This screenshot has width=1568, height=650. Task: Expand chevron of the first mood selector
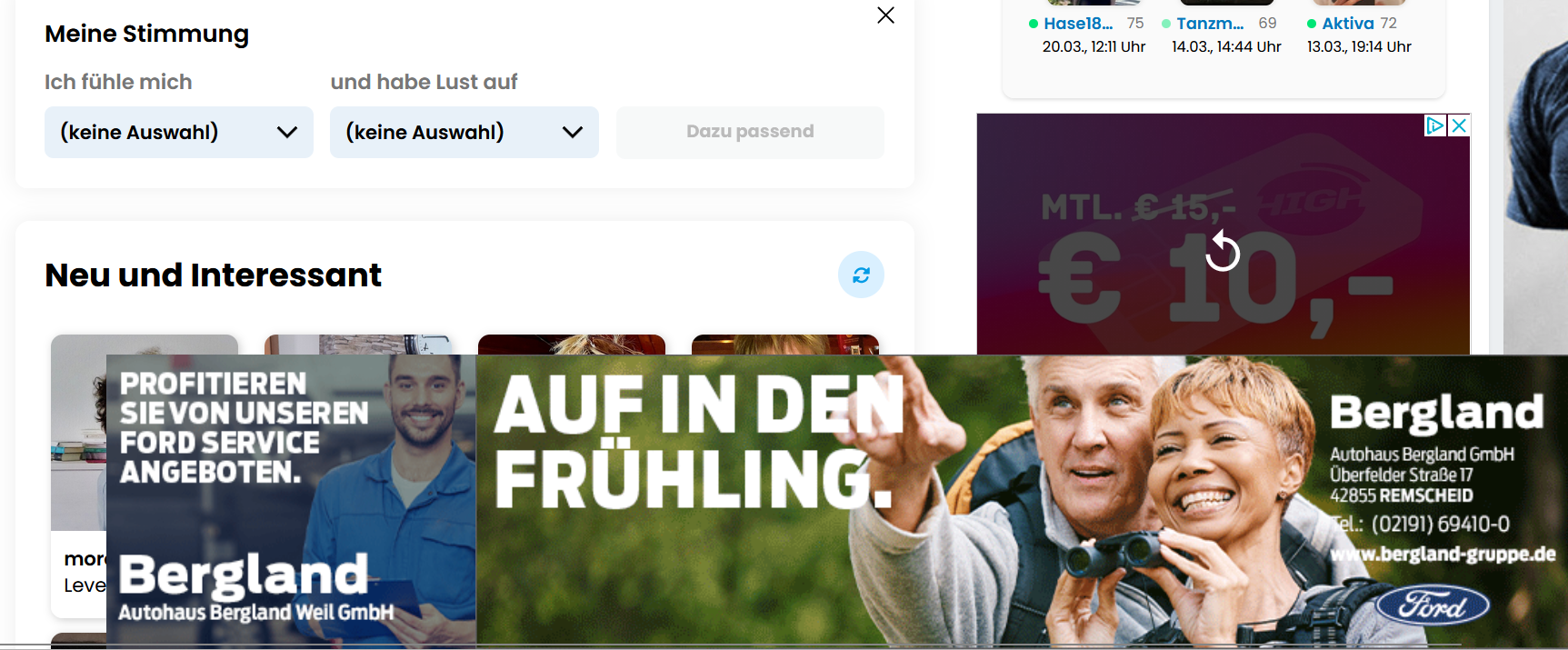[287, 133]
